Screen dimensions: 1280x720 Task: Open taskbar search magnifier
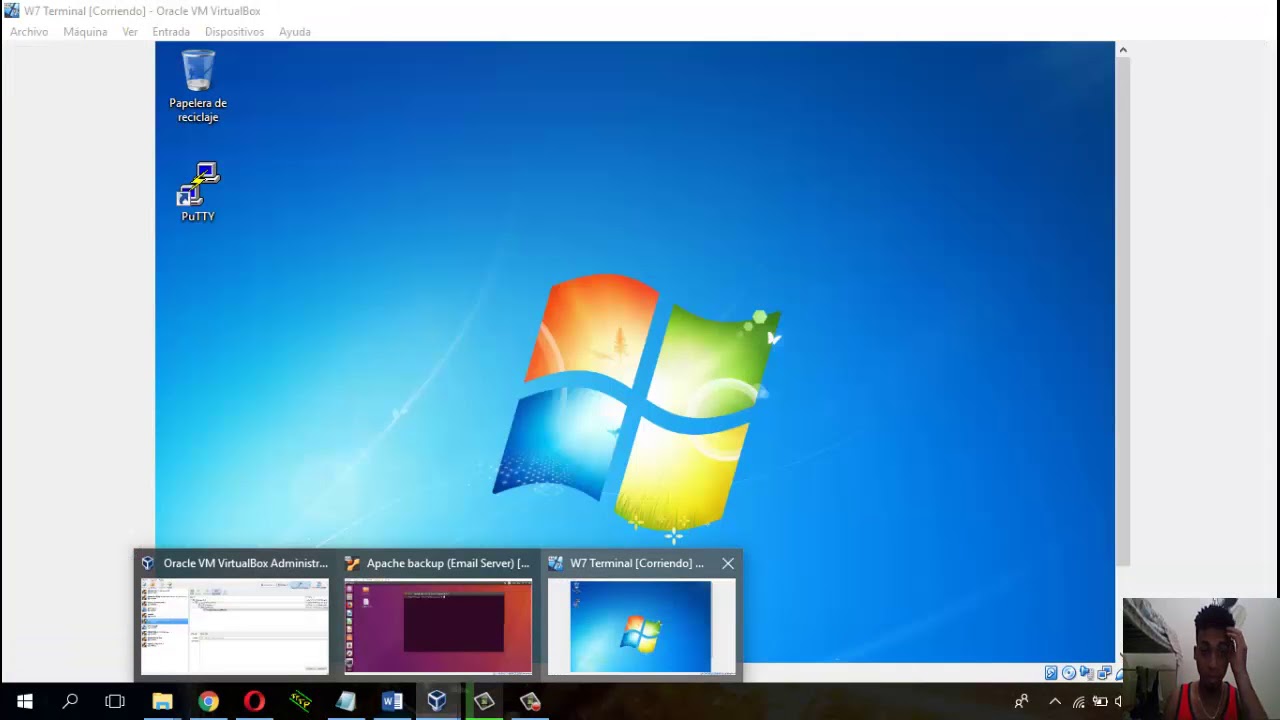70,702
